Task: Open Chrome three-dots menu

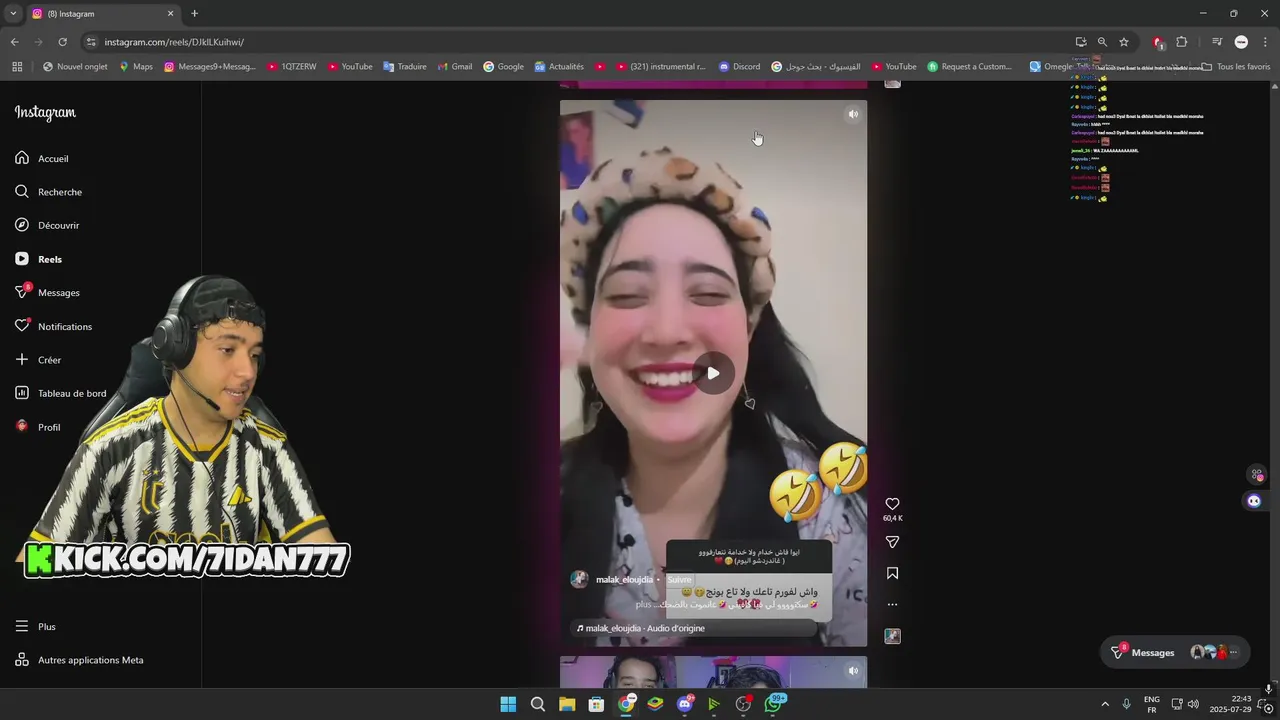Action: tap(1264, 42)
